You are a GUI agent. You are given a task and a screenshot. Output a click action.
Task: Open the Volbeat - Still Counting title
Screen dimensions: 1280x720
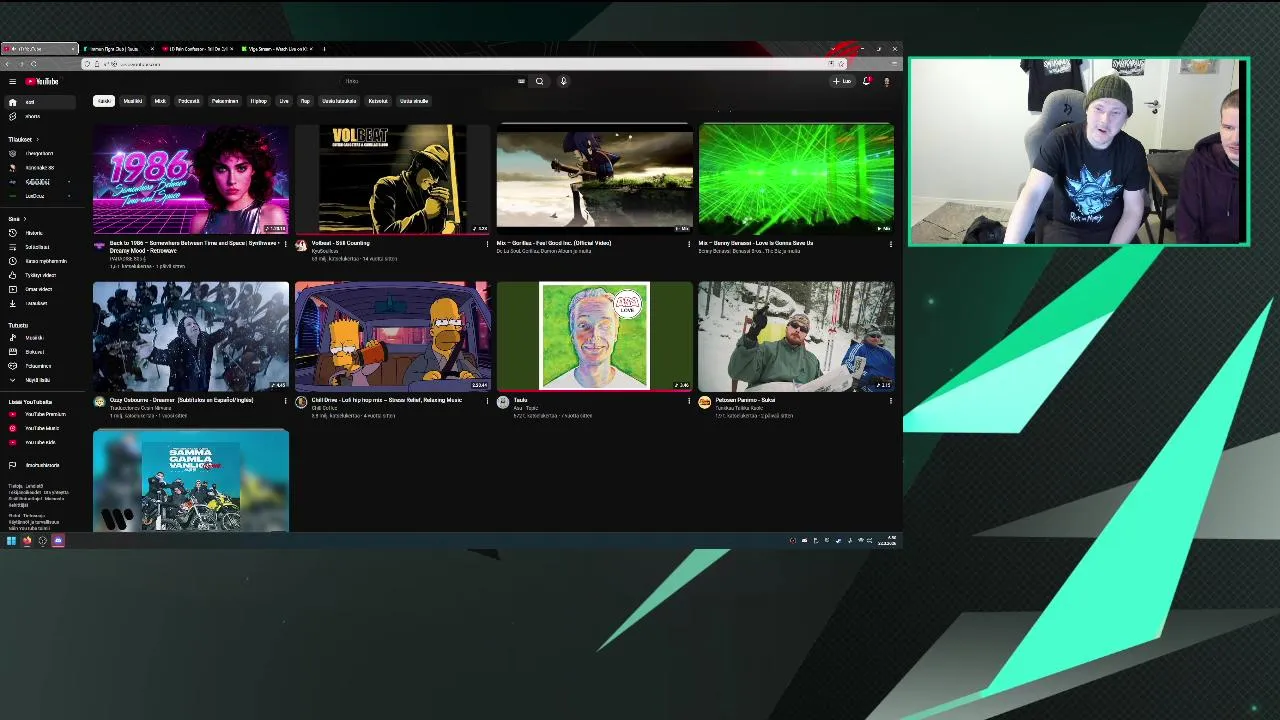pyautogui.click(x=341, y=243)
